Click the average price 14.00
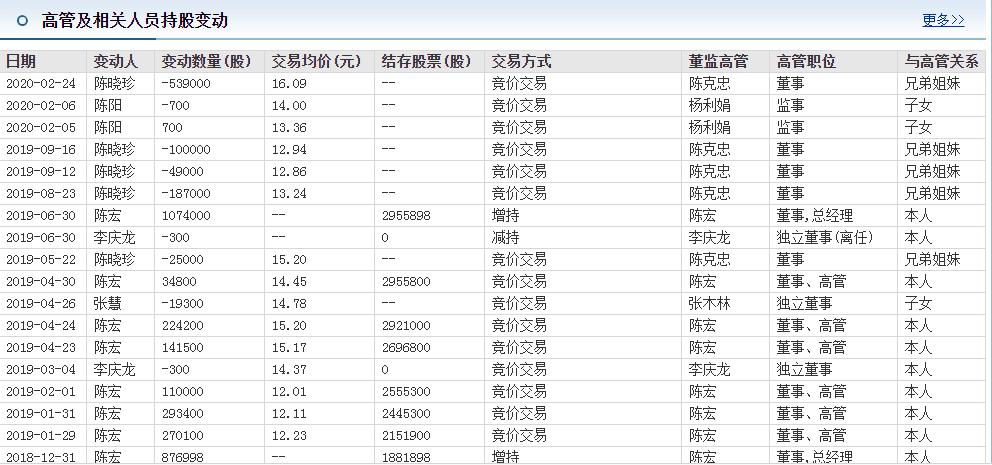This screenshot has height=465, width=992. point(289,106)
